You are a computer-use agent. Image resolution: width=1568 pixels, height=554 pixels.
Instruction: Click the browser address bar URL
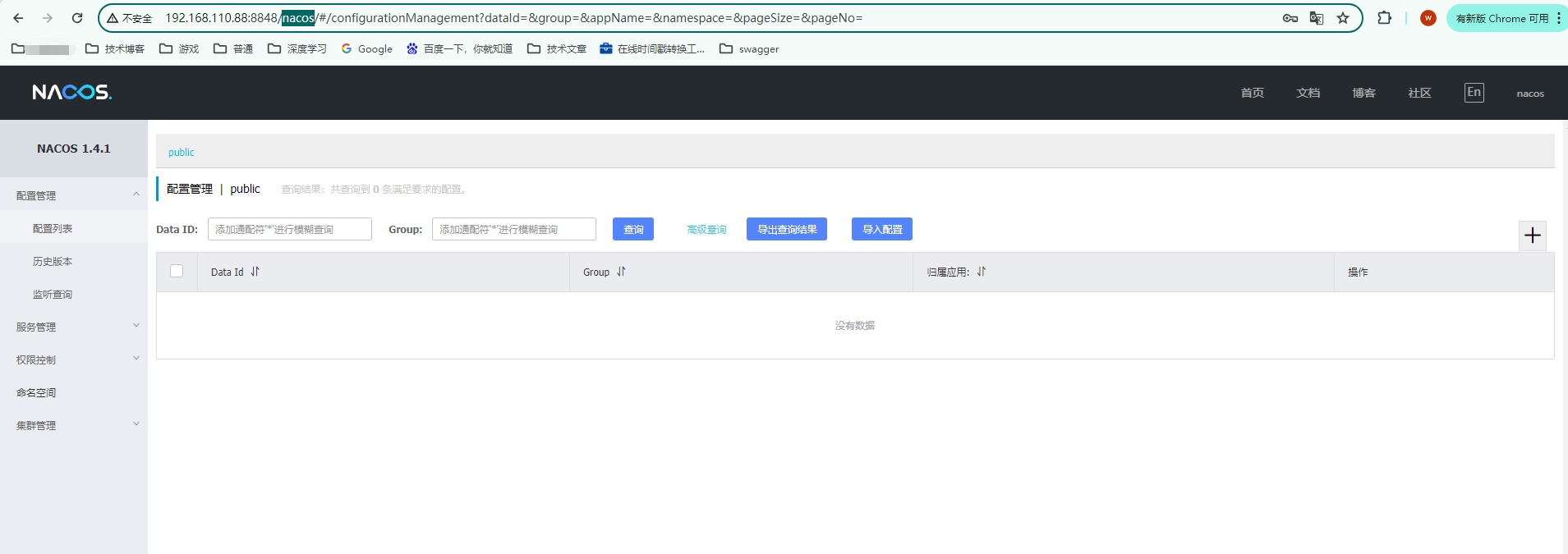[x=513, y=18]
